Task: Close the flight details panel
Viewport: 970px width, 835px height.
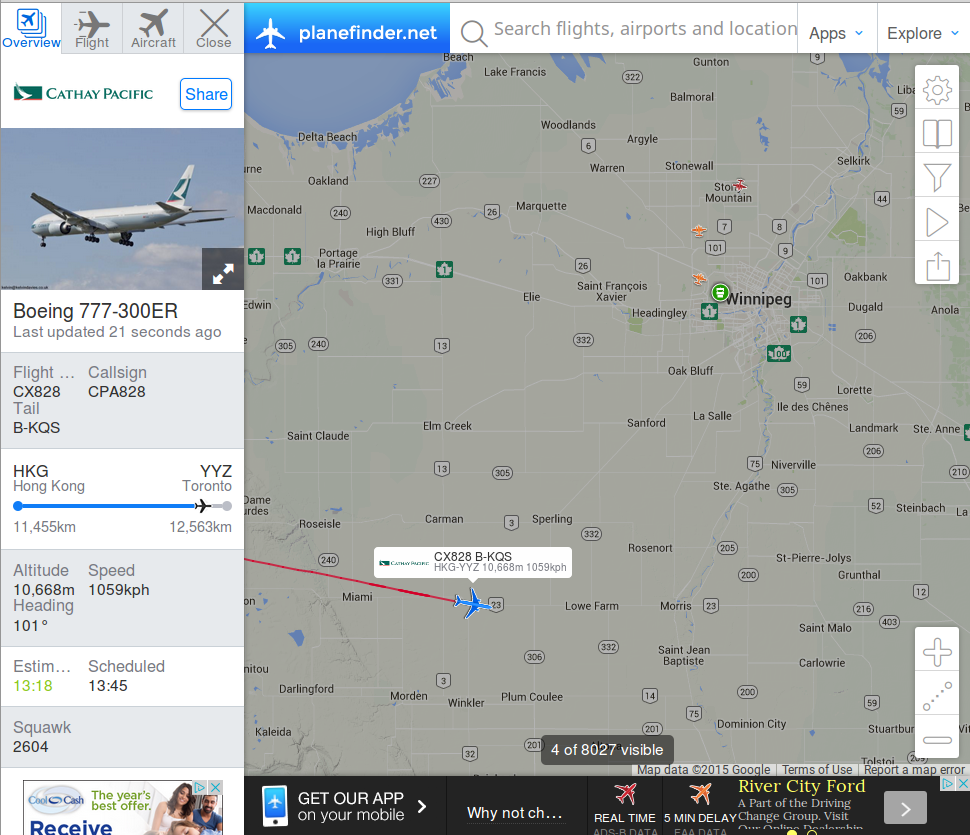Action: 213,28
